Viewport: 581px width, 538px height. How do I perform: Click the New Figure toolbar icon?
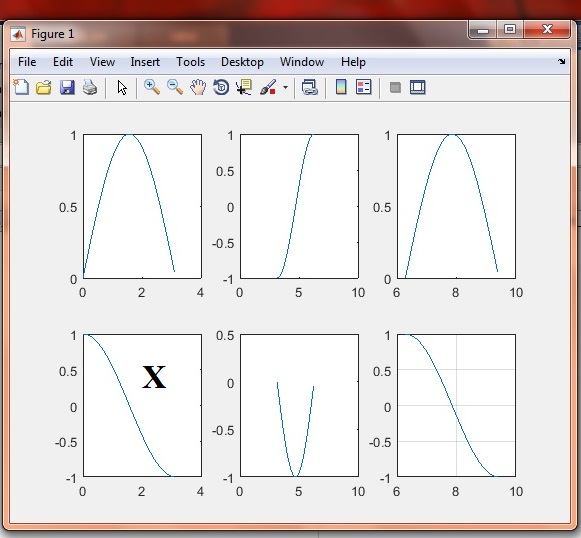[x=21, y=87]
